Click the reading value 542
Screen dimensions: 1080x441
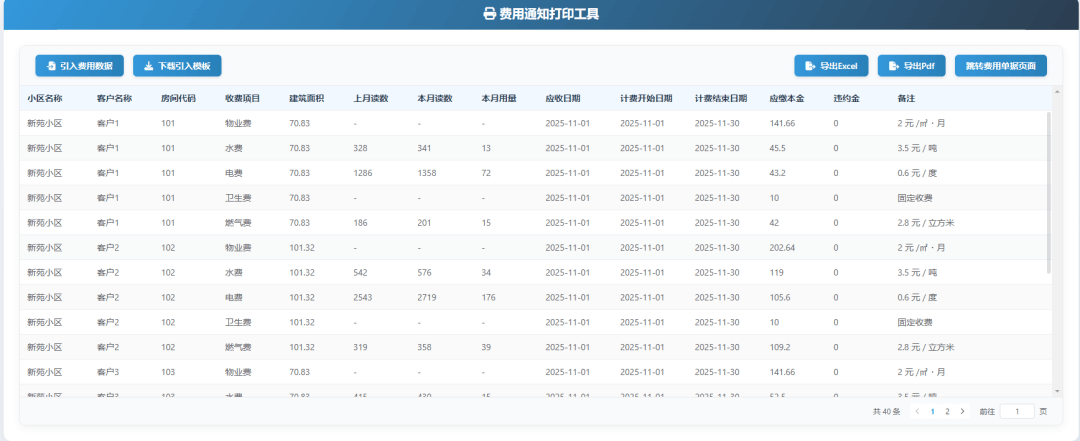[360, 272]
